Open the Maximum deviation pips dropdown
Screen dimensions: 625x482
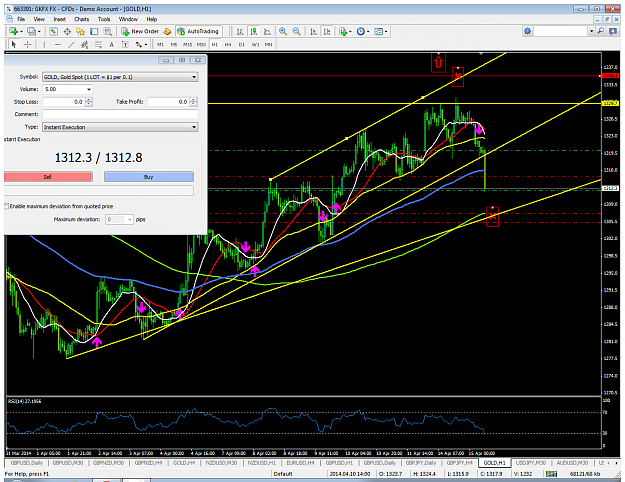[130, 219]
